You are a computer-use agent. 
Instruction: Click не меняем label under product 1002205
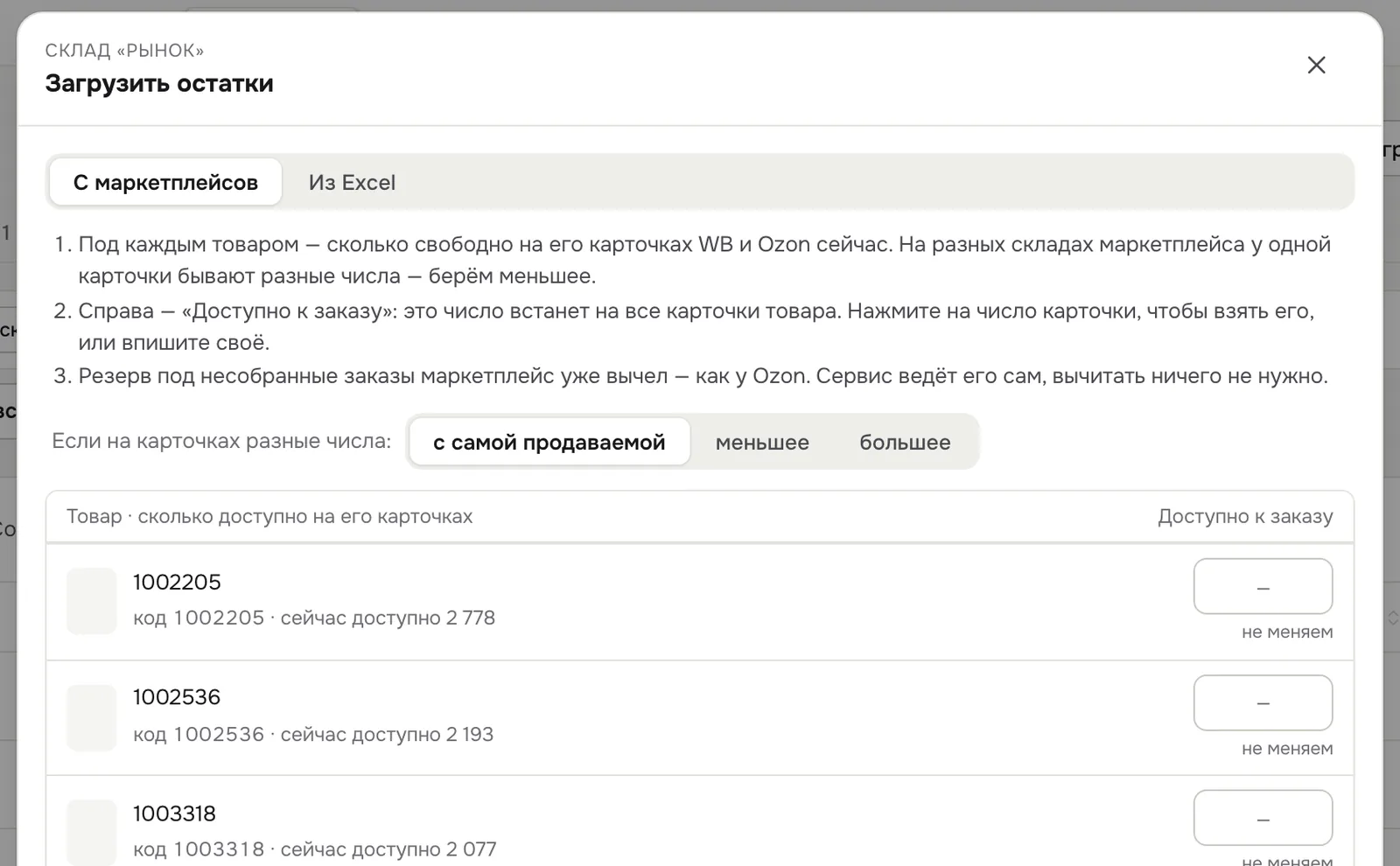tap(1287, 632)
